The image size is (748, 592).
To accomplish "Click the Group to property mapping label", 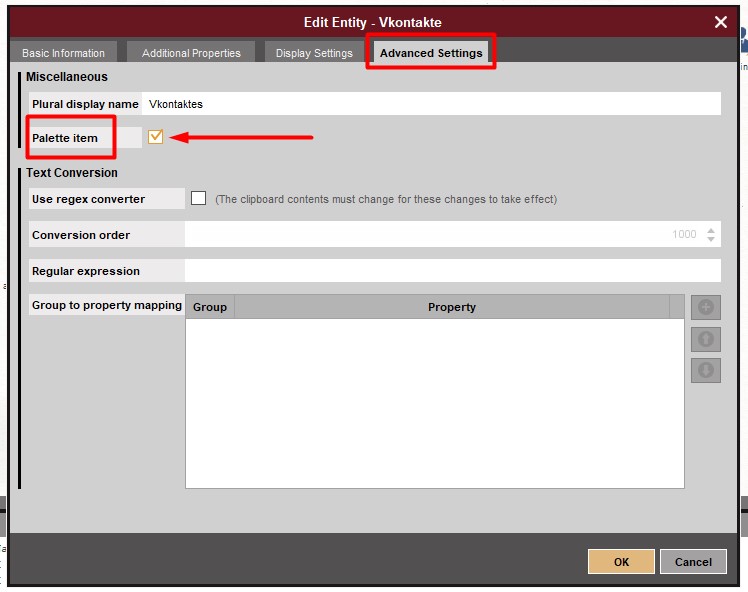I will 107,305.
